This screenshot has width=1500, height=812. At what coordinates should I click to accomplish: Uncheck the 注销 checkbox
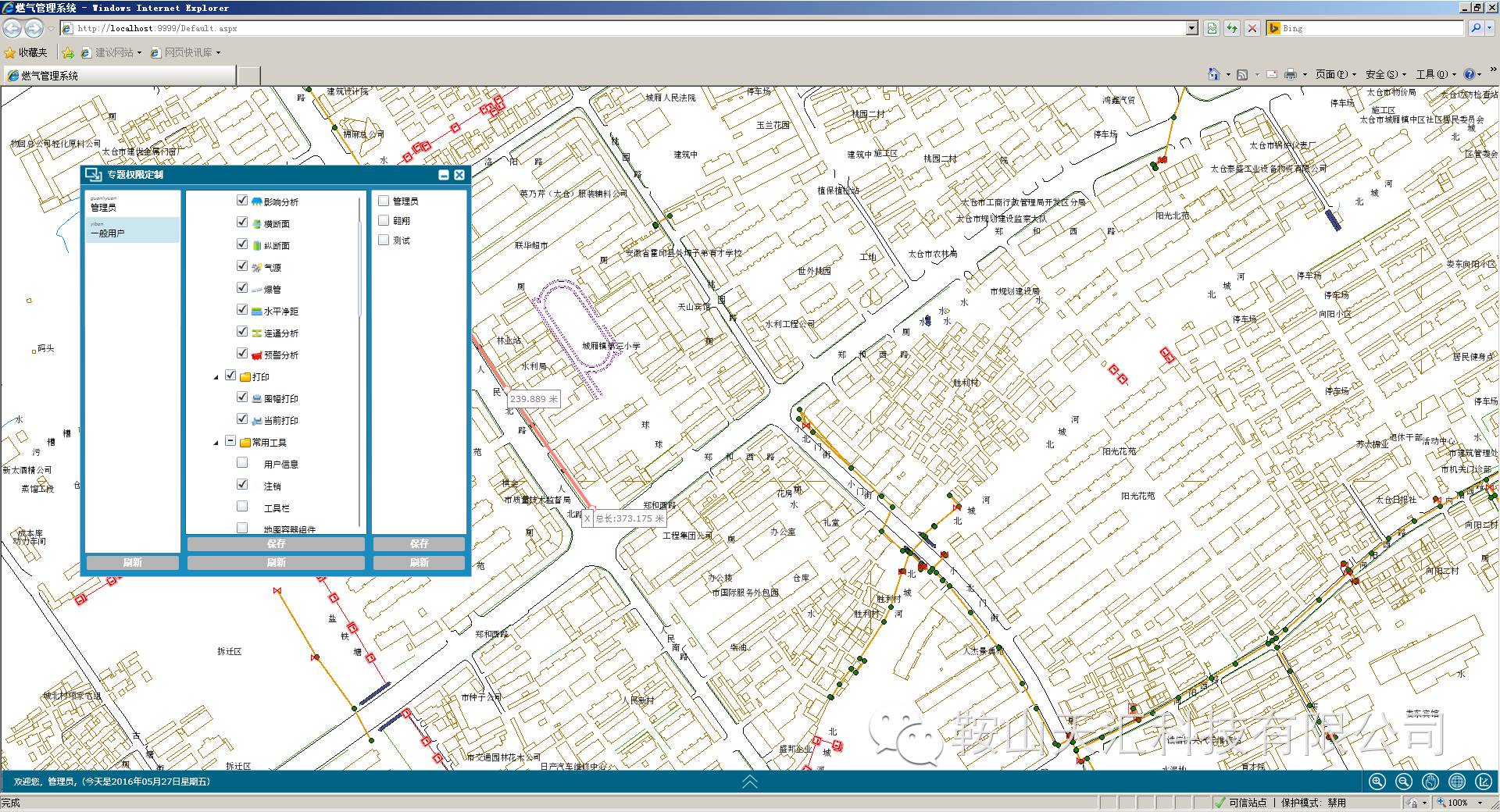[x=242, y=485]
